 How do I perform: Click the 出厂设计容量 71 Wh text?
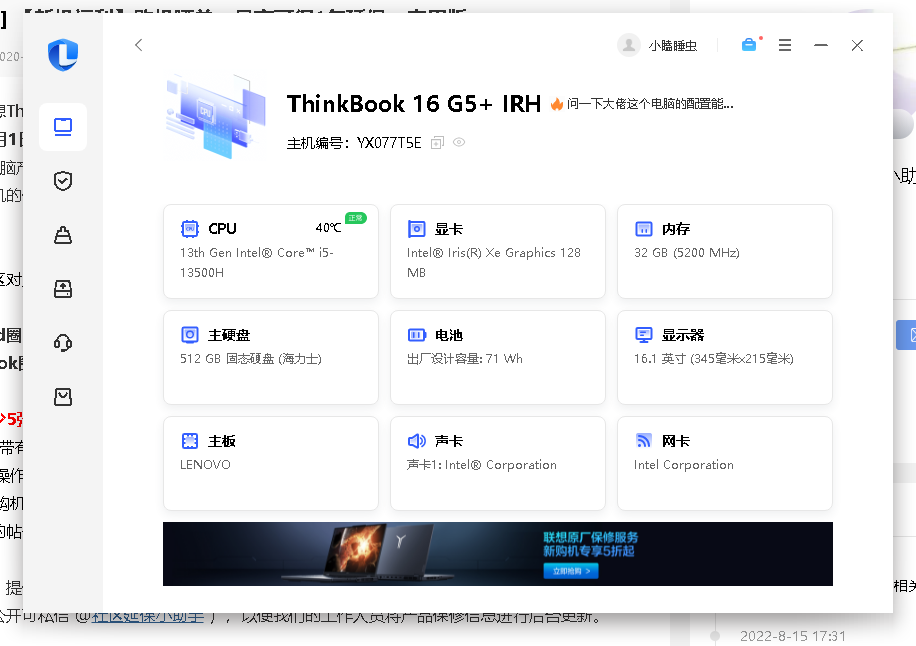[464, 359]
